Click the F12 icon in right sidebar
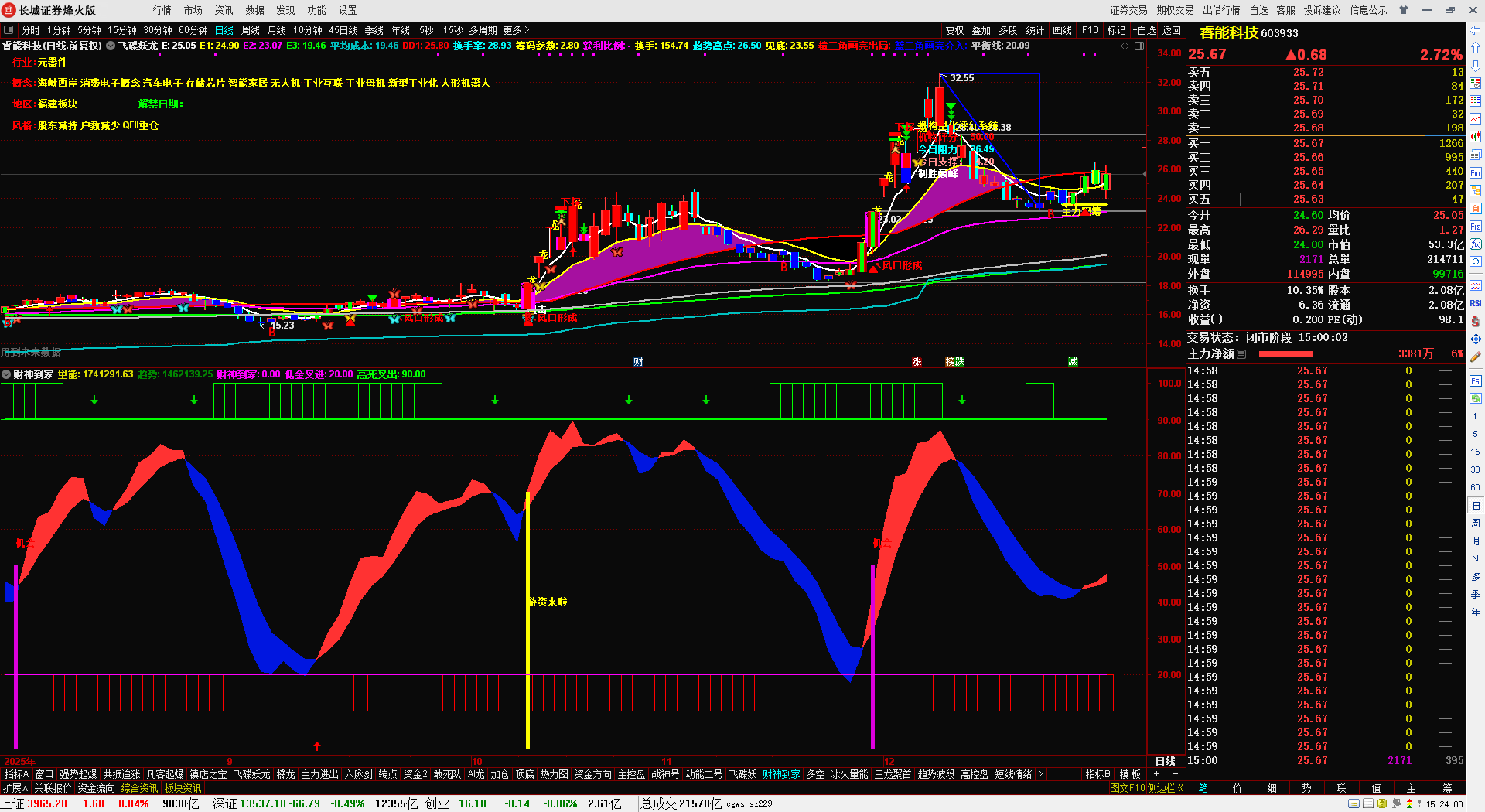Viewport: 1485px width, 812px height. (1476, 227)
